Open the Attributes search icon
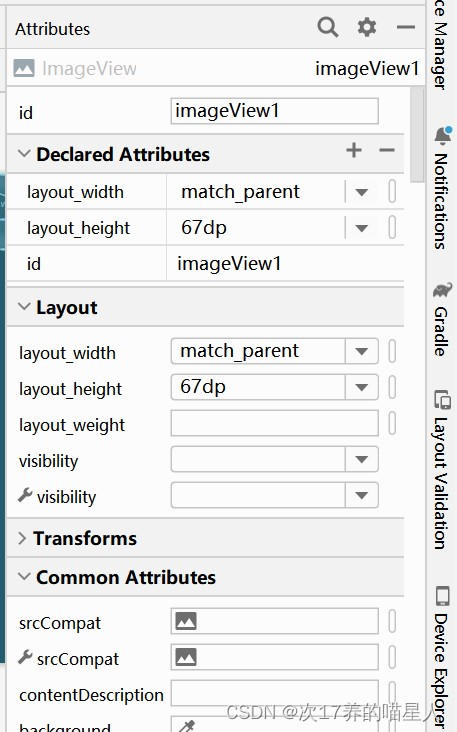 pos(328,27)
